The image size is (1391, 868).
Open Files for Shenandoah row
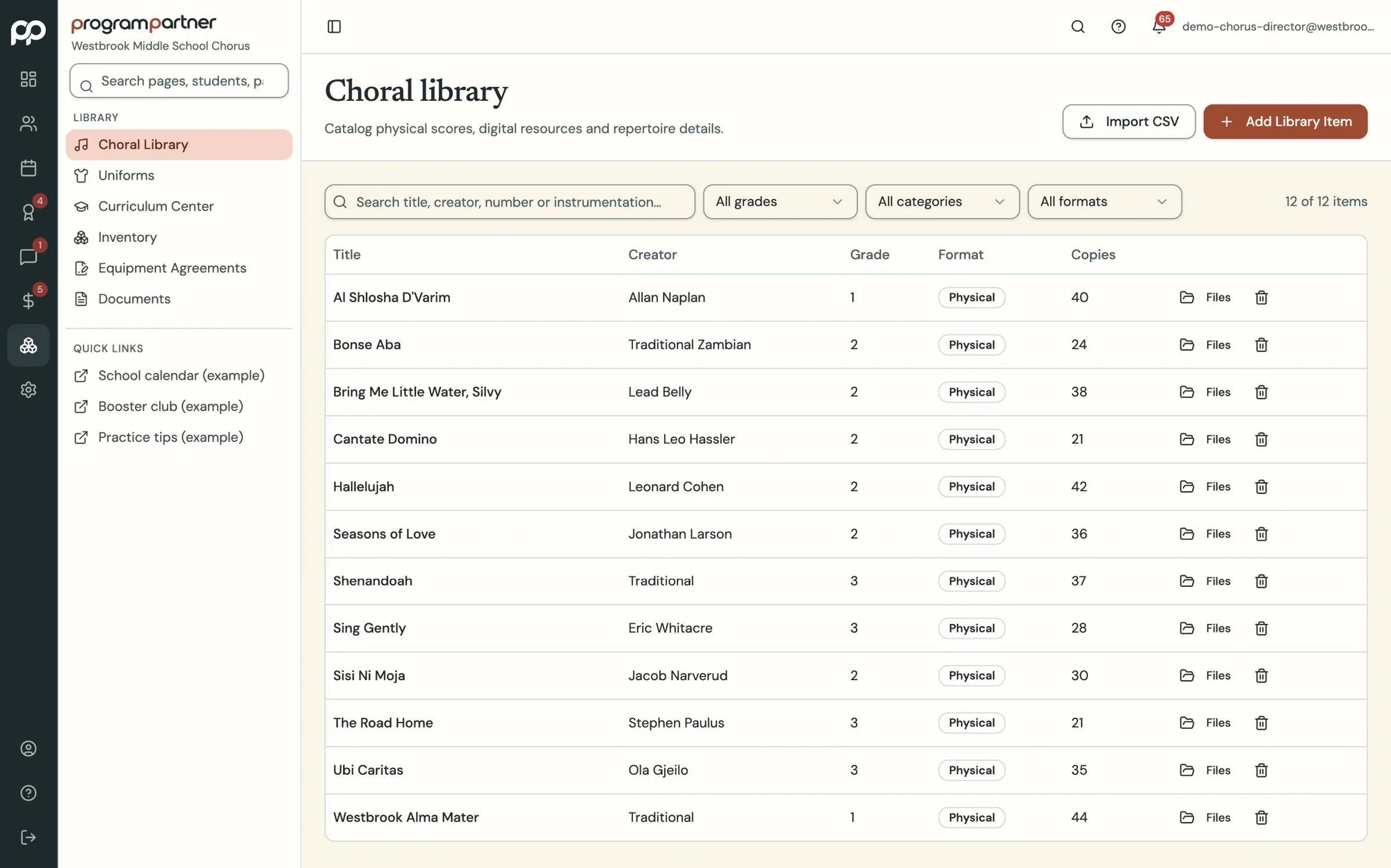coord(1205,581)
